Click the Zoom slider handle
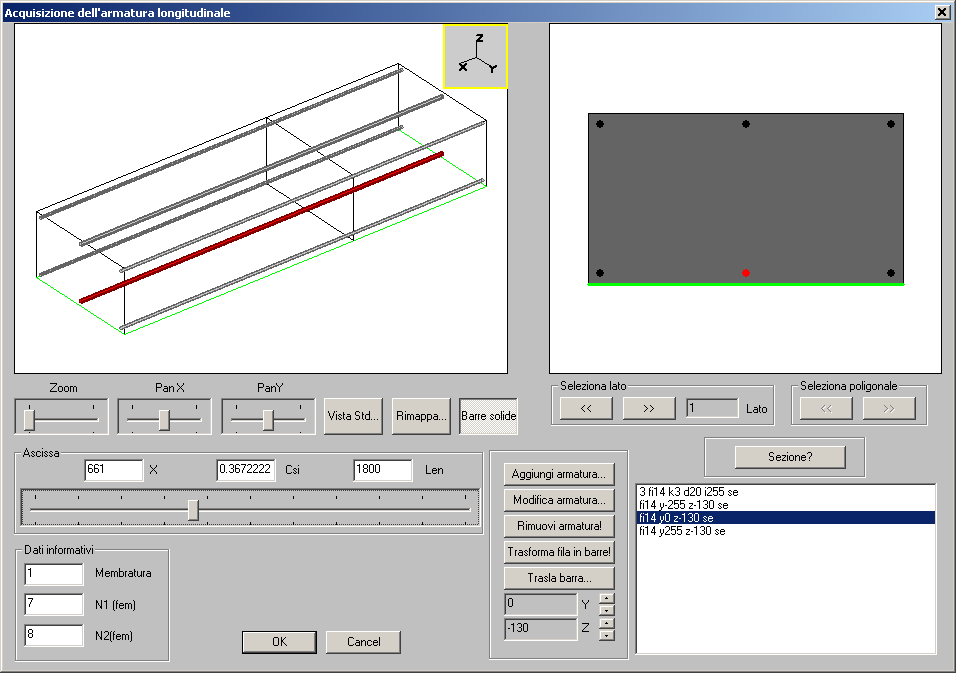This screenshot has height=673, width=956. pyautogui.click(x=29, y=419)
